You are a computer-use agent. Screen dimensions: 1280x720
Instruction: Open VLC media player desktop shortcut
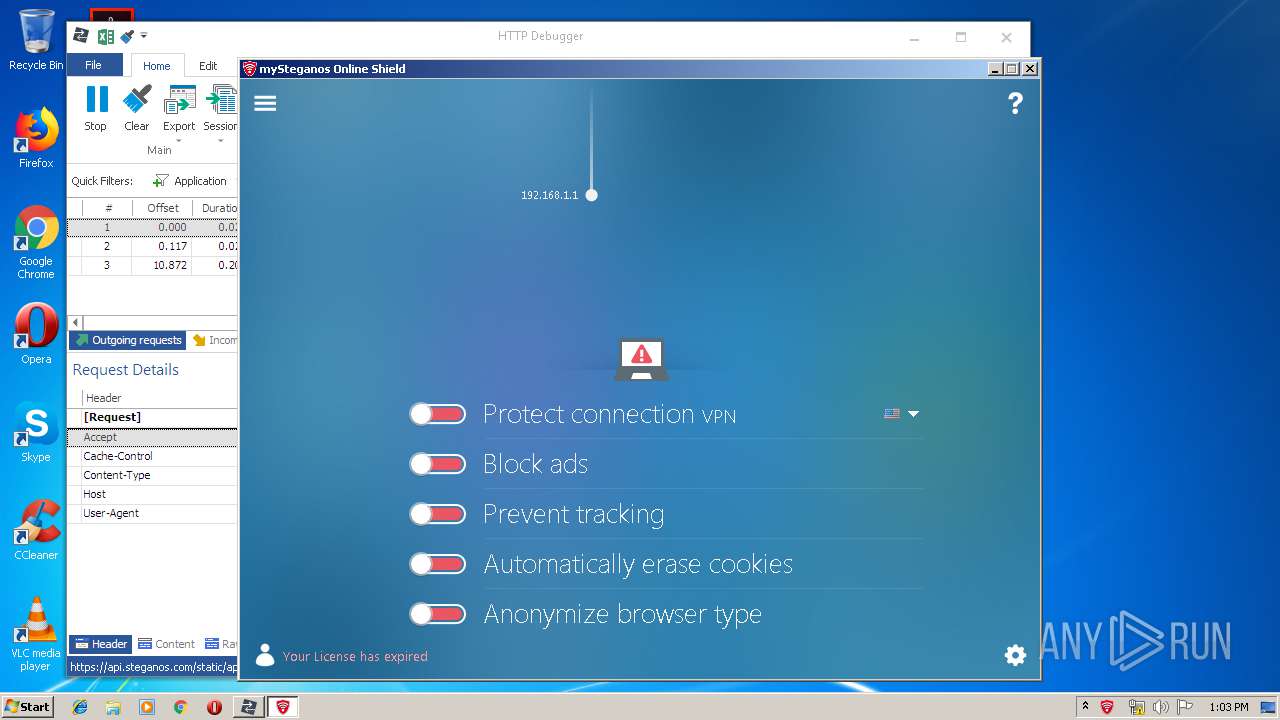(x=36, y=634)
